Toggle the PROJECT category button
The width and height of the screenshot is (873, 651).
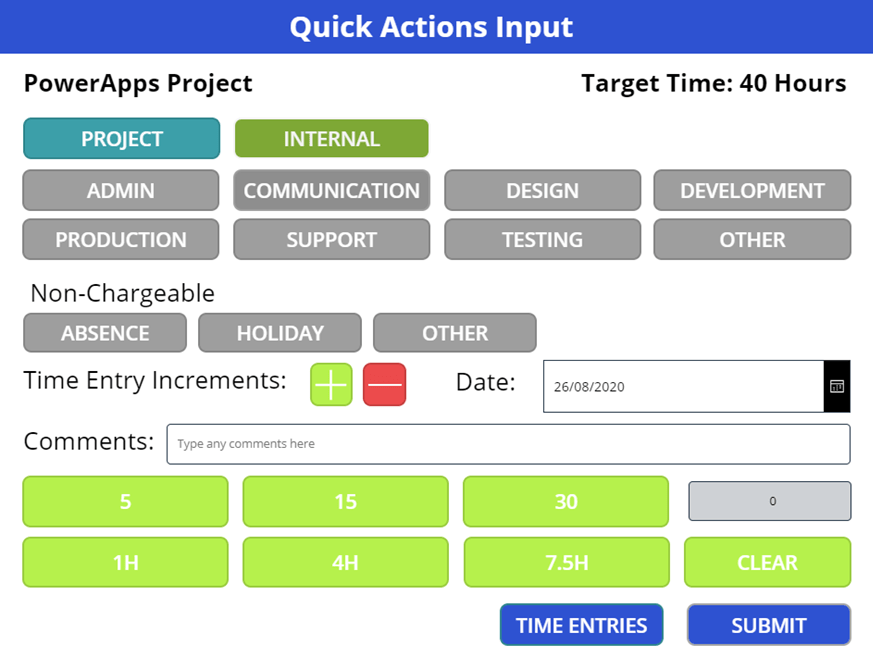[x=120, y=138]
